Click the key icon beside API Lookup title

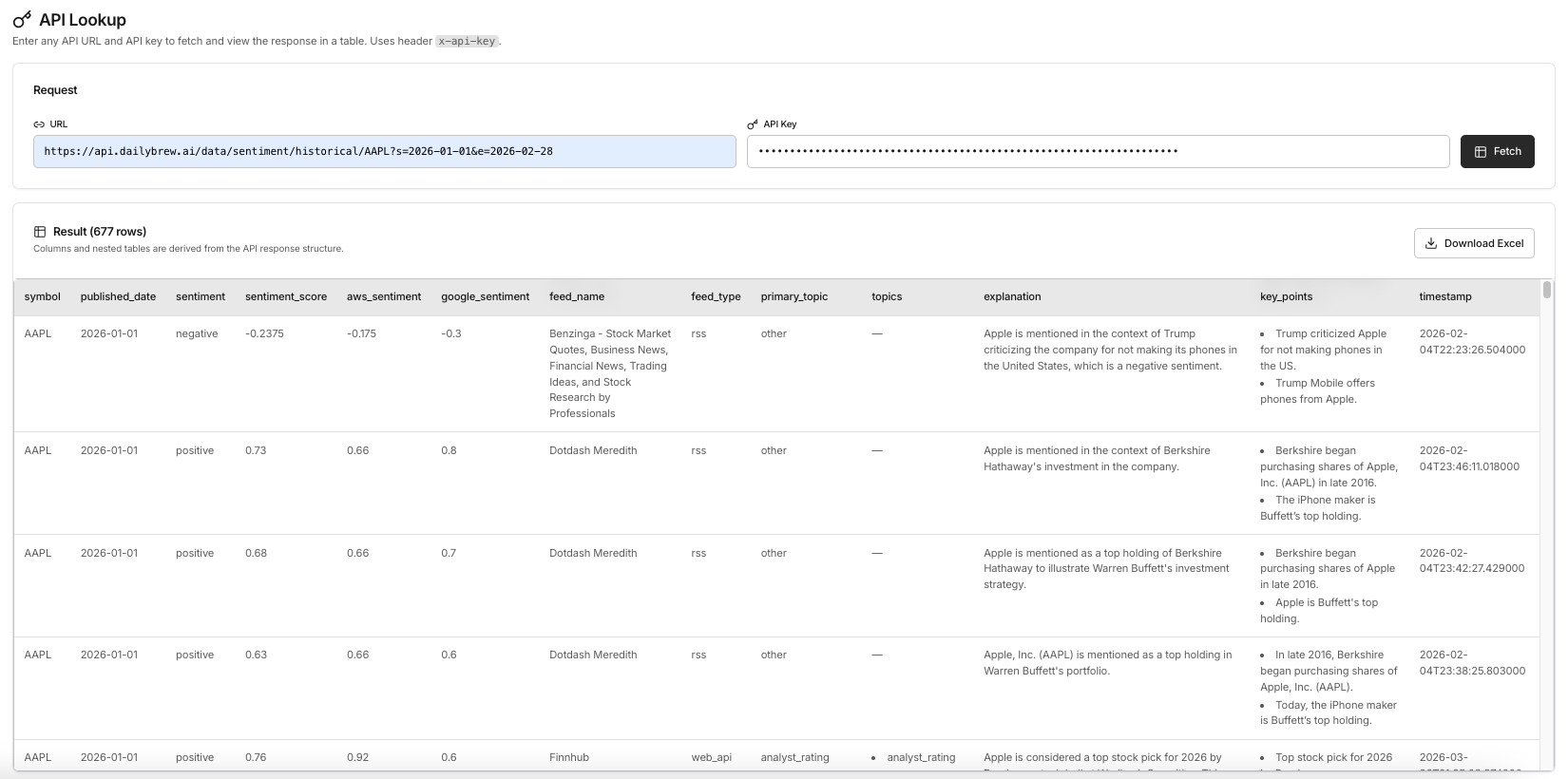coord(22,19)
